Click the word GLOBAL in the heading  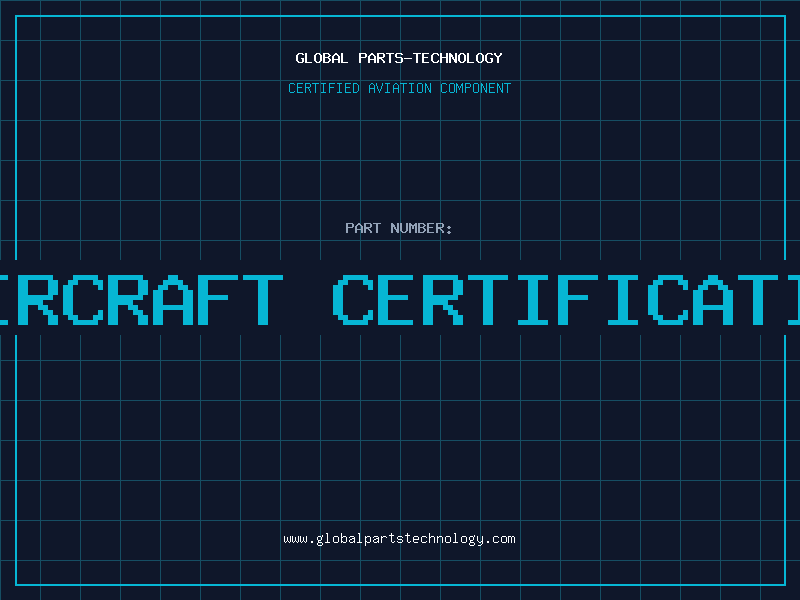322,58
